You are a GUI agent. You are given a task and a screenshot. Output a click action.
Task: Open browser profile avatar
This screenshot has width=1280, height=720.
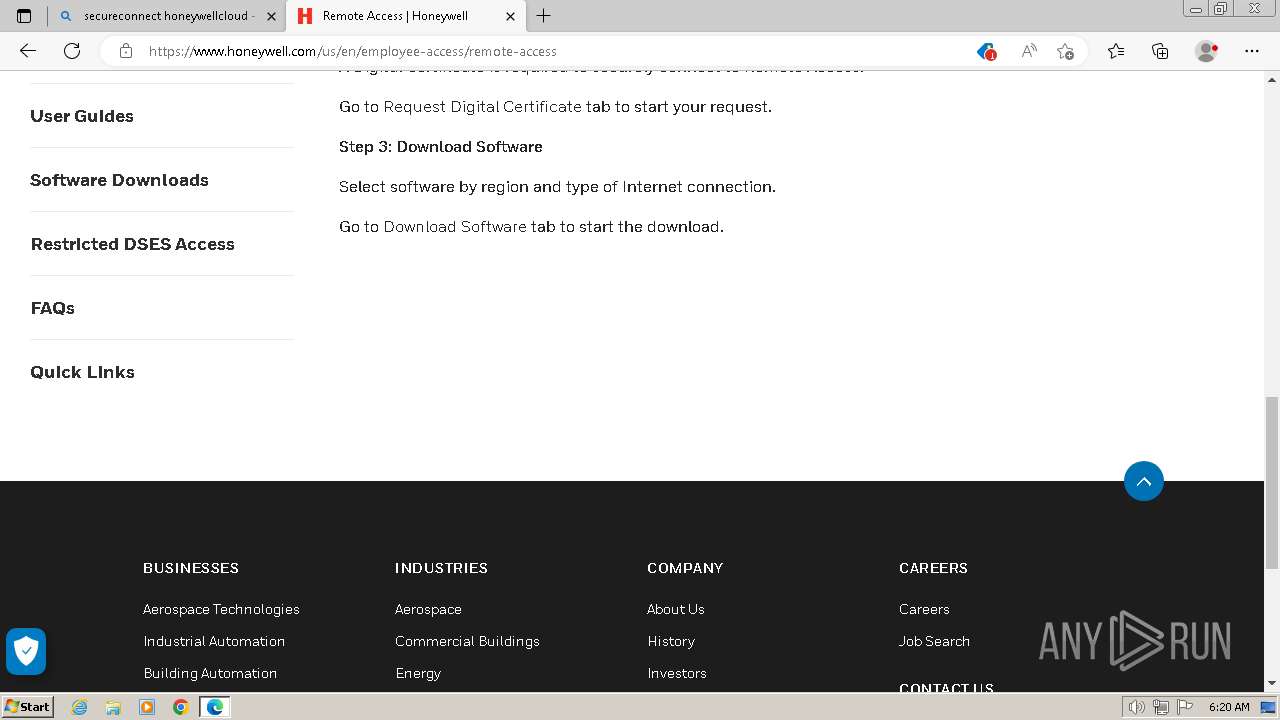click(1206, 51)
